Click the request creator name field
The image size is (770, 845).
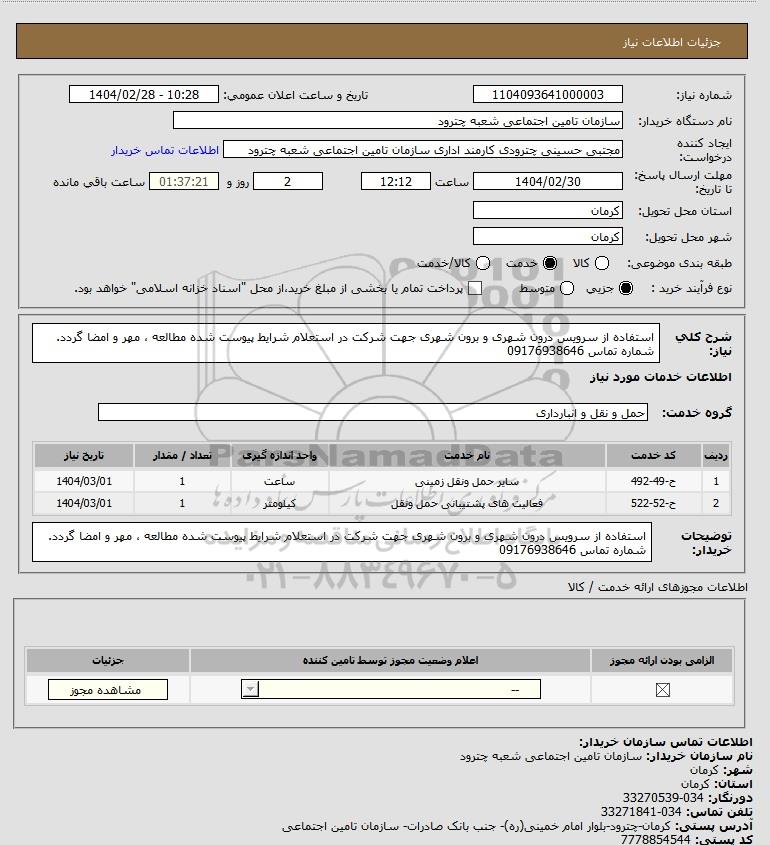click(x=423, y=149)
